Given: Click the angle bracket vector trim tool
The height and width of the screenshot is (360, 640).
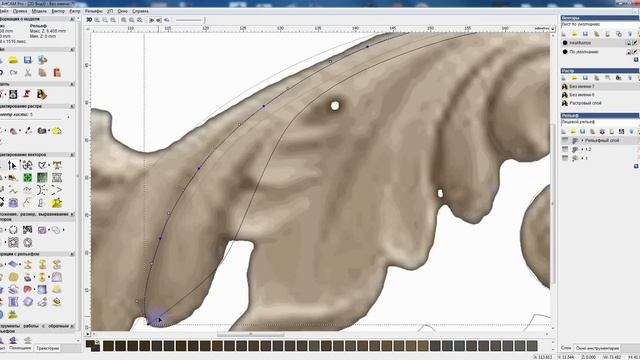Looking at the screenshot, I should [x=57, y=190].
